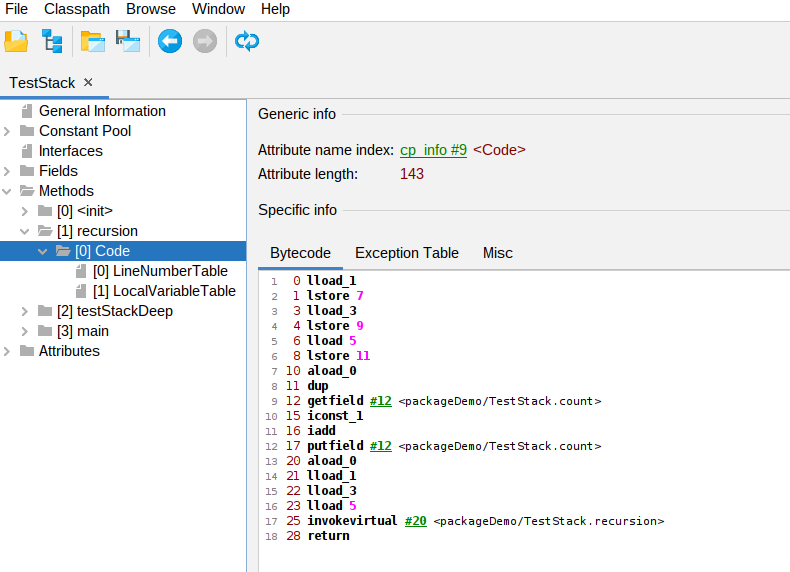Screen dimensions: 790x572
Task: Collapse the Methods node
Action: (7, 191)
